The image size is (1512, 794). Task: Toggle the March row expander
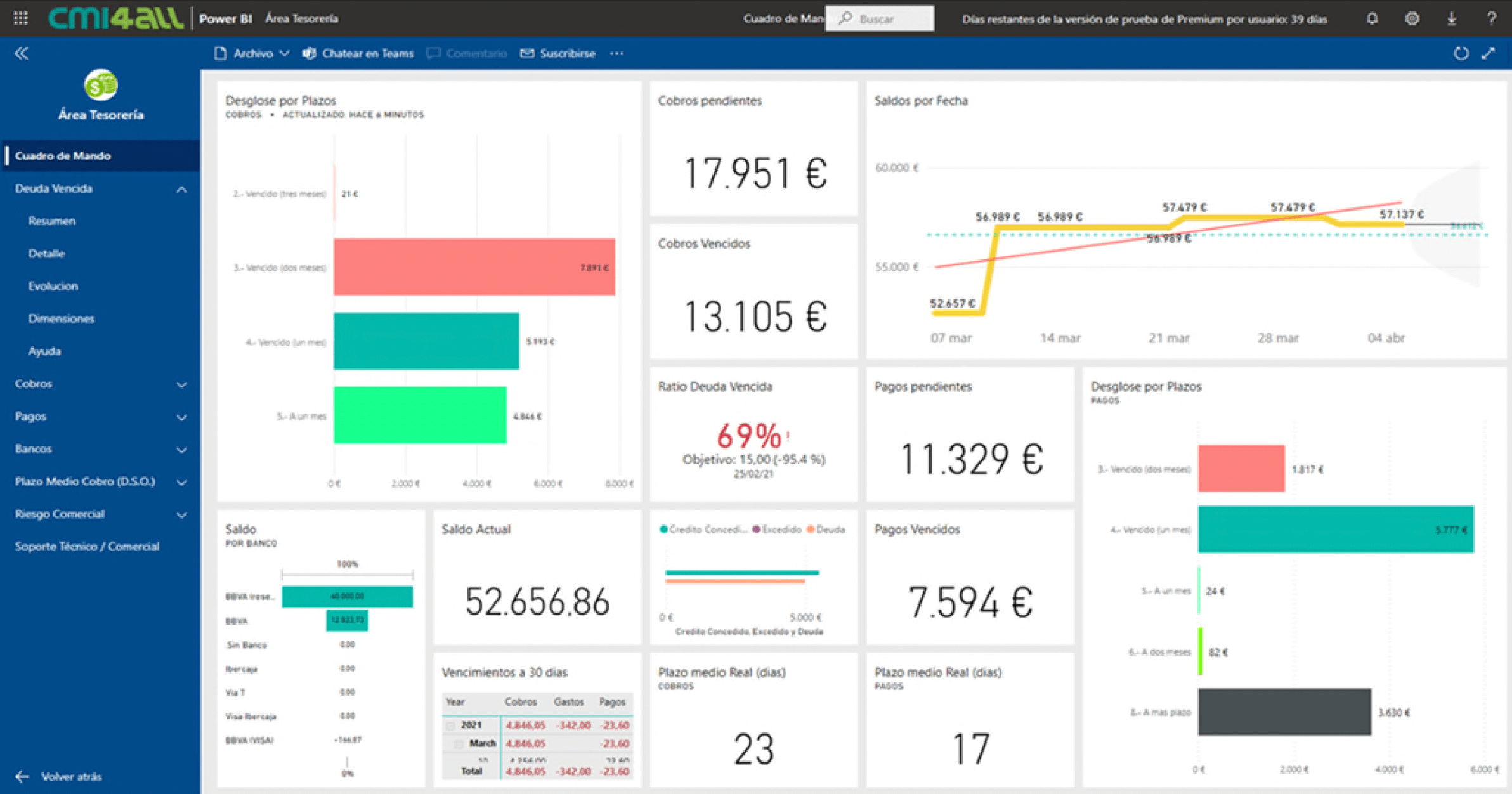pos(459,743)
